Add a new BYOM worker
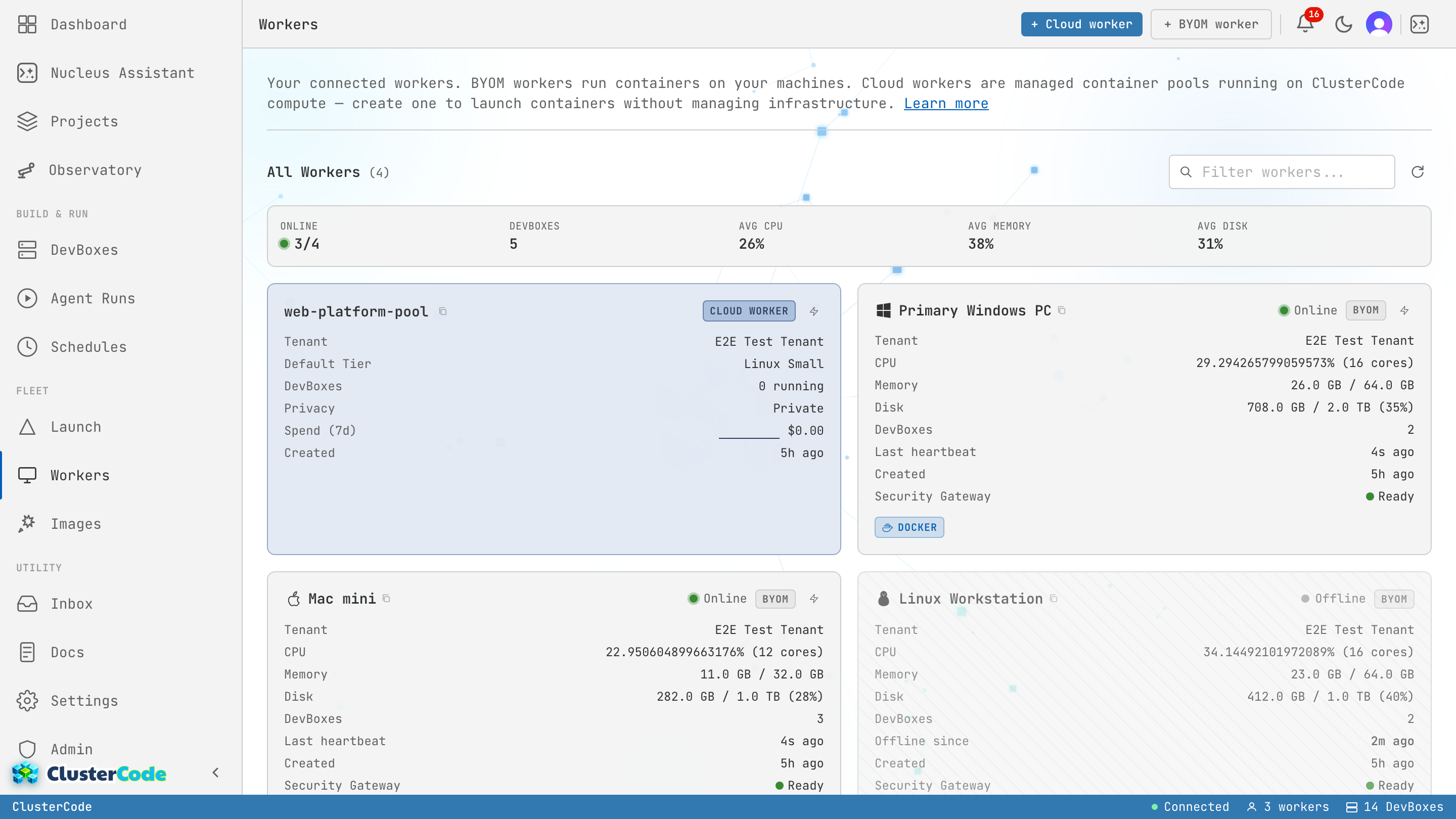 (x=1211, y=24)
